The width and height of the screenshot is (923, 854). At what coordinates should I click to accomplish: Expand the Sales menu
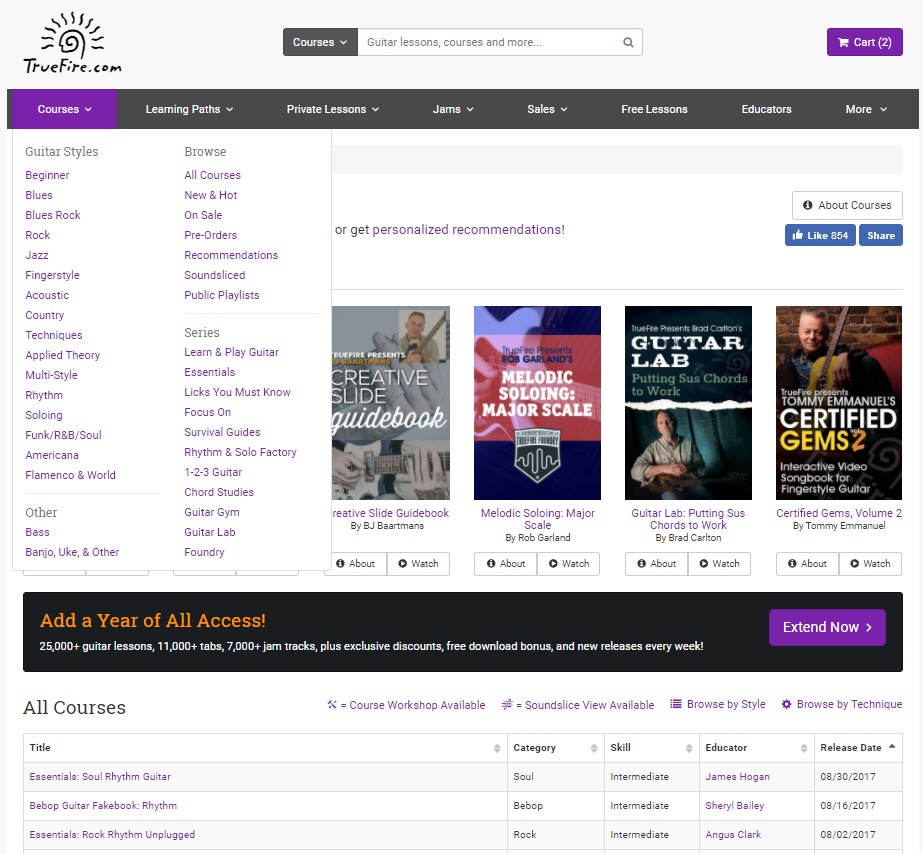(547, 109)
